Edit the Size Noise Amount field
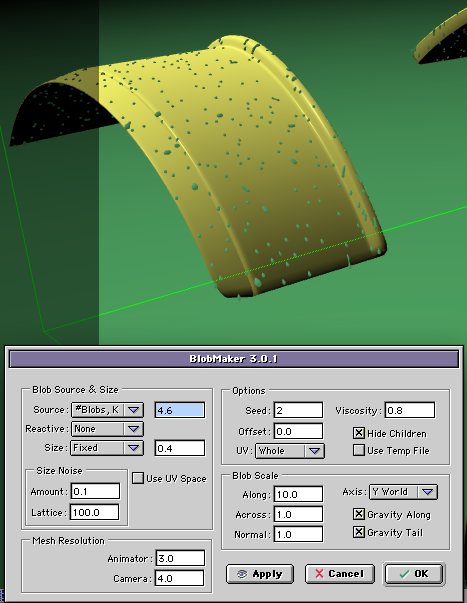This screenshot has height=603, width=467. [95, 491]
